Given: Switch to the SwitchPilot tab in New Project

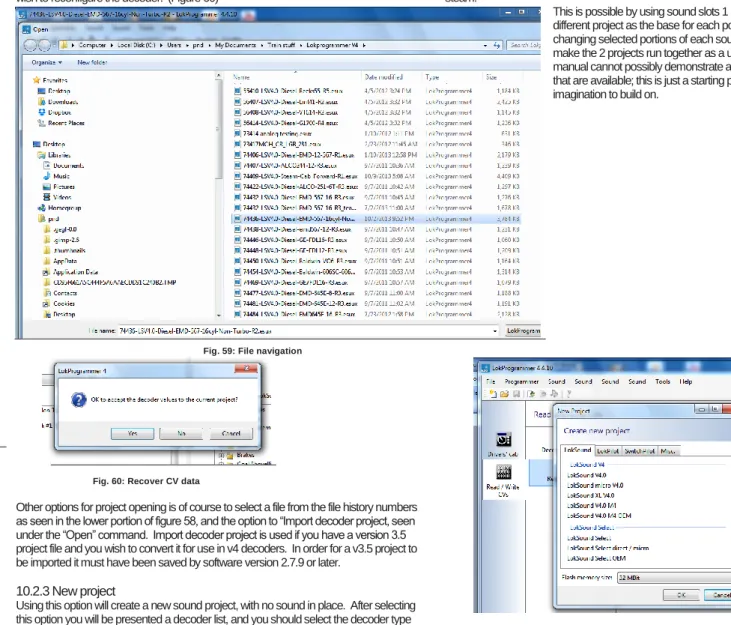Looking at the screenshot, I should 639,451.
